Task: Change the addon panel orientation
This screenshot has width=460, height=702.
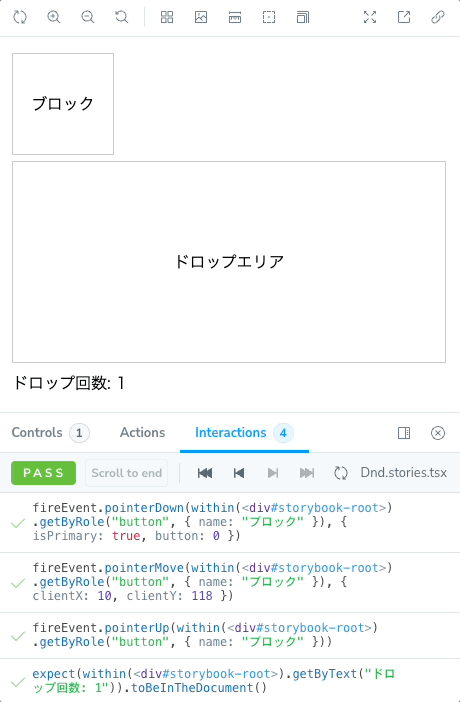Action: click(x=404, y=433)
